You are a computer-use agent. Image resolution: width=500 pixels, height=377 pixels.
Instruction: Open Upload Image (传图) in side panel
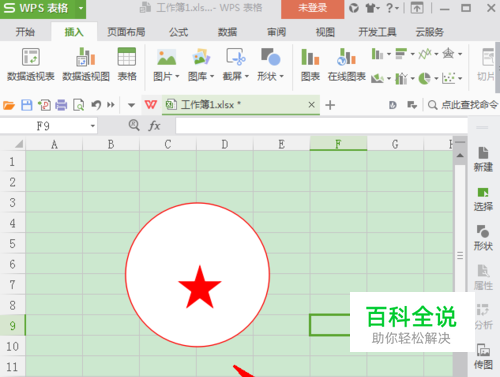[x=483, y=357]
